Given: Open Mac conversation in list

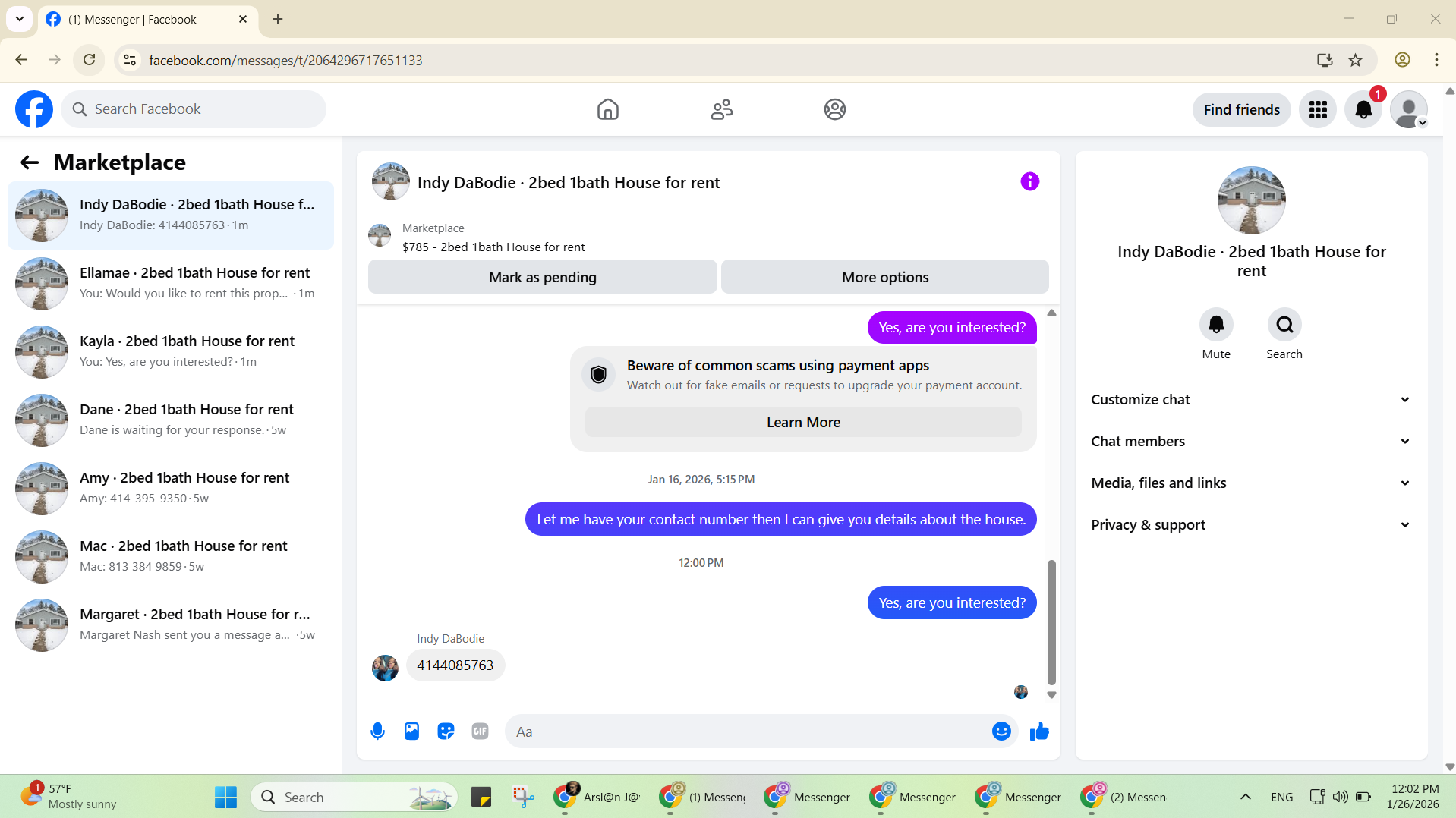Looking at the screenshot, I should coord(171,557).
